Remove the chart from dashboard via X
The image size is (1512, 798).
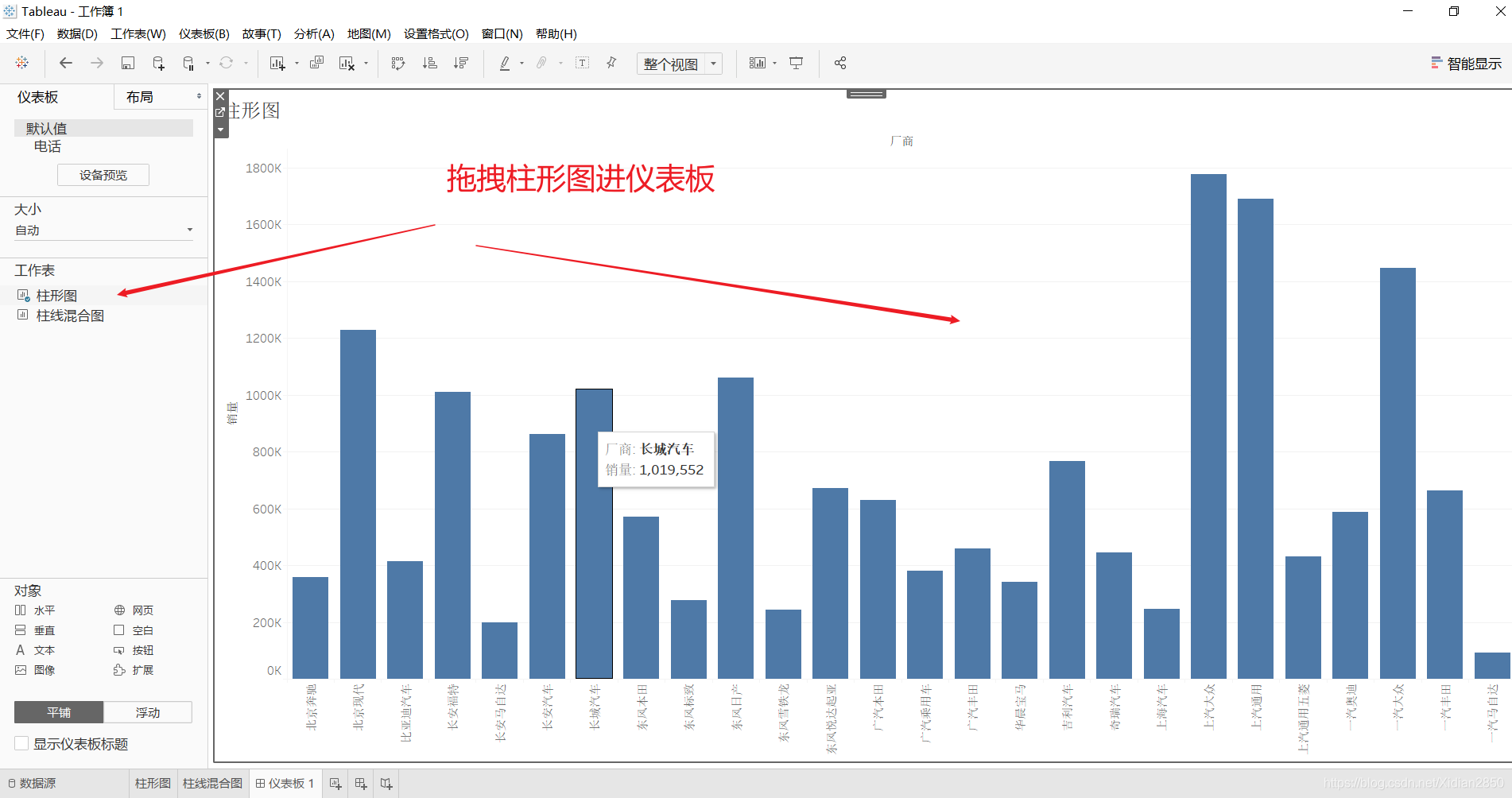221,96
